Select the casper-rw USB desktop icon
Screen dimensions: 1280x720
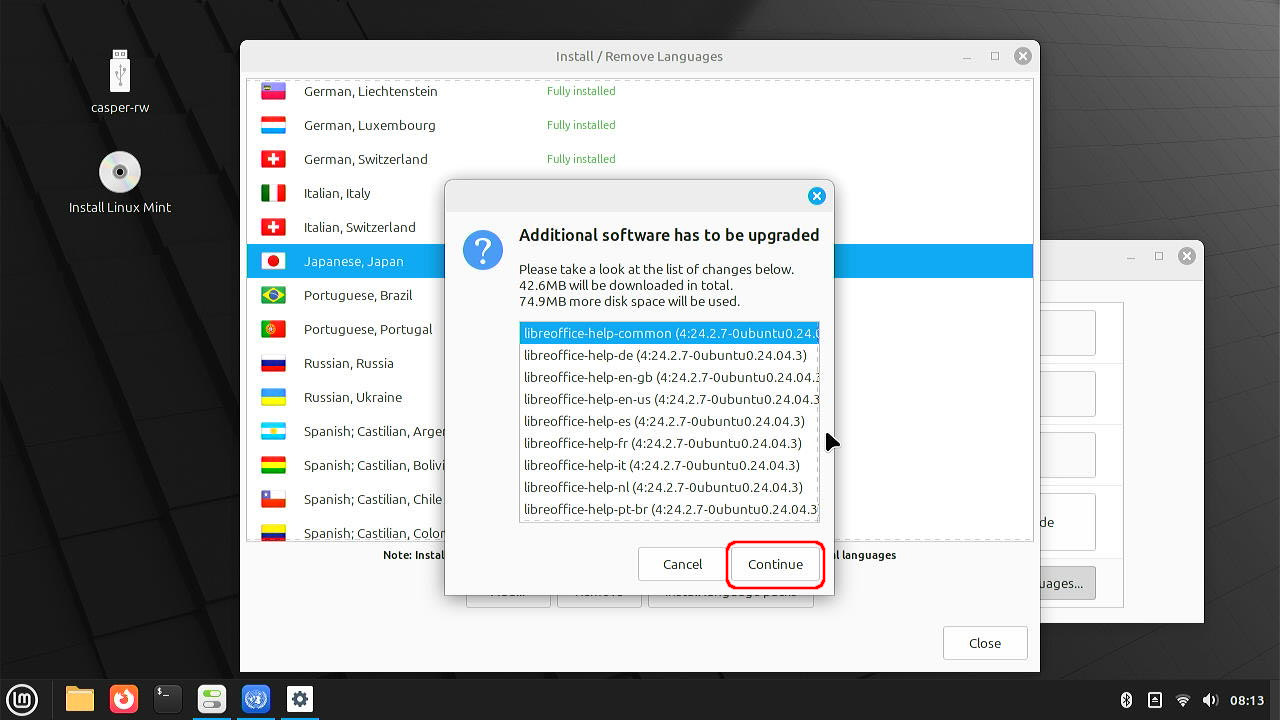[x=120, y=82]
